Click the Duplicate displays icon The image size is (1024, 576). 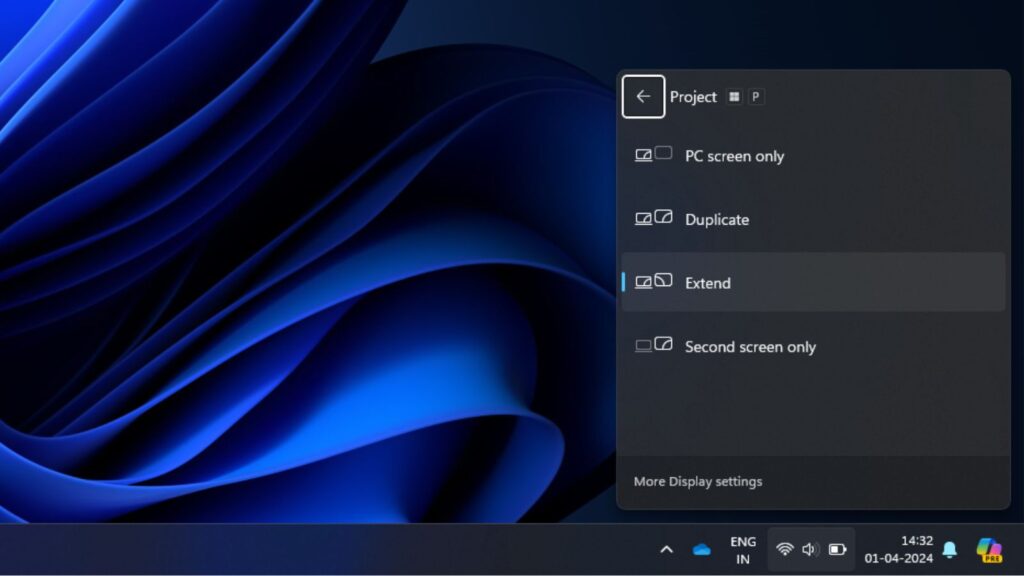(653, 219)
